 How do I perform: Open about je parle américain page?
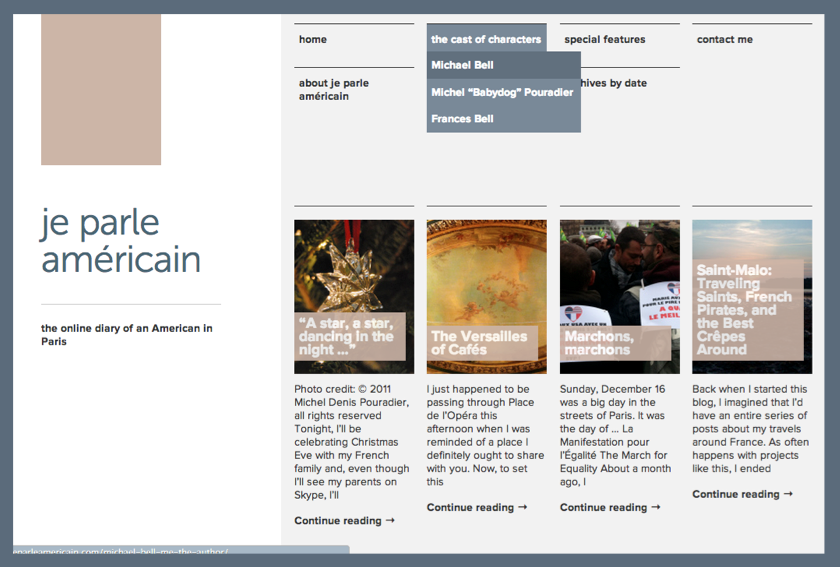tap(334, 90)
